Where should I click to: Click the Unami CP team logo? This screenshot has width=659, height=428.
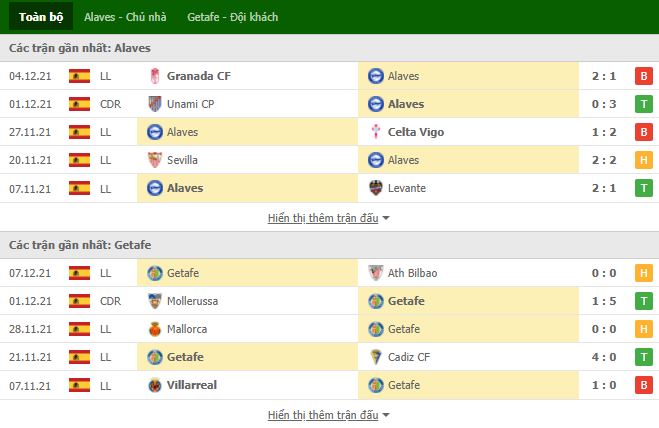tap(155, 104)
